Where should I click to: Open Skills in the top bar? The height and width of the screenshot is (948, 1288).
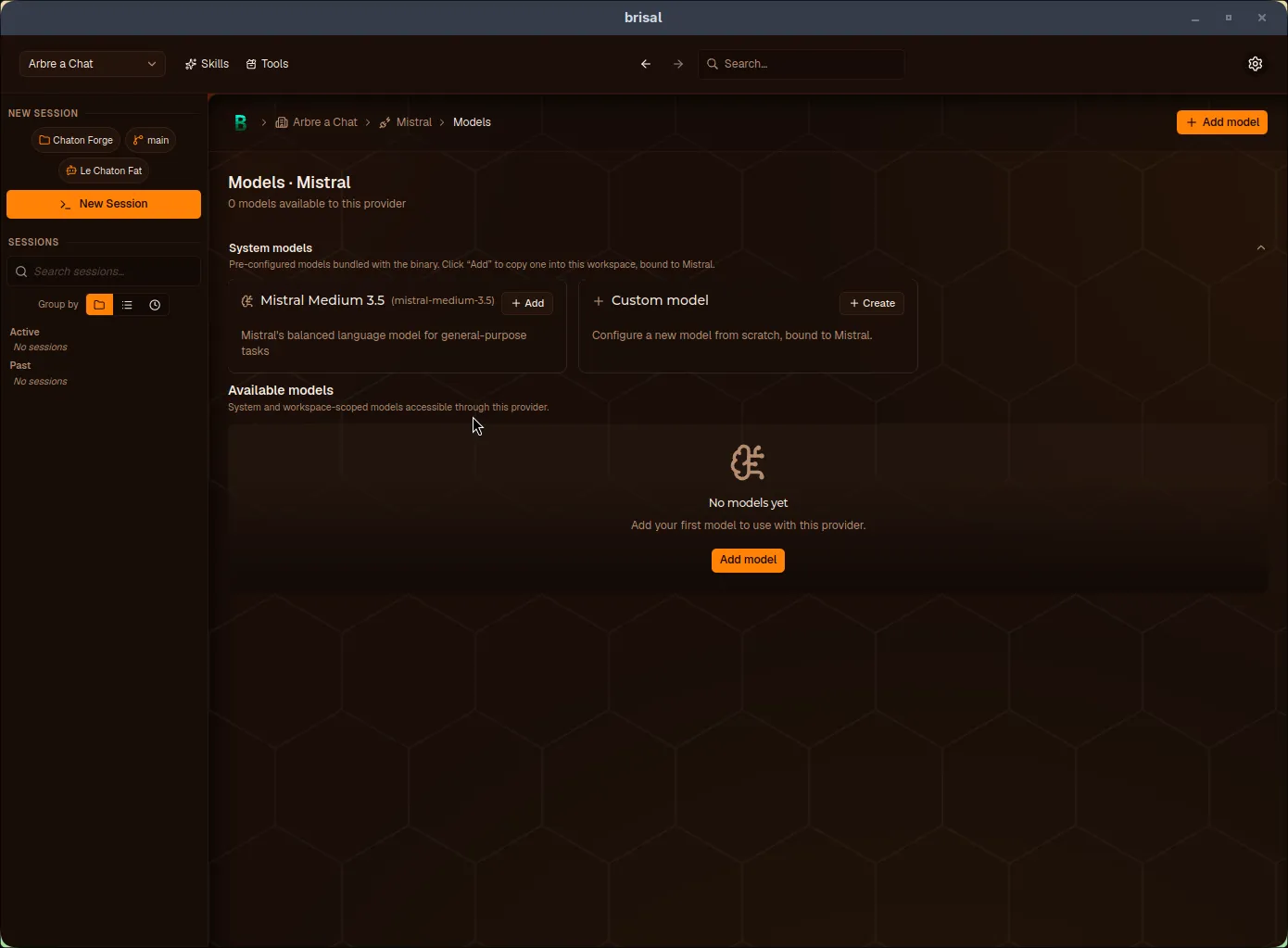(x=207, y=64)
